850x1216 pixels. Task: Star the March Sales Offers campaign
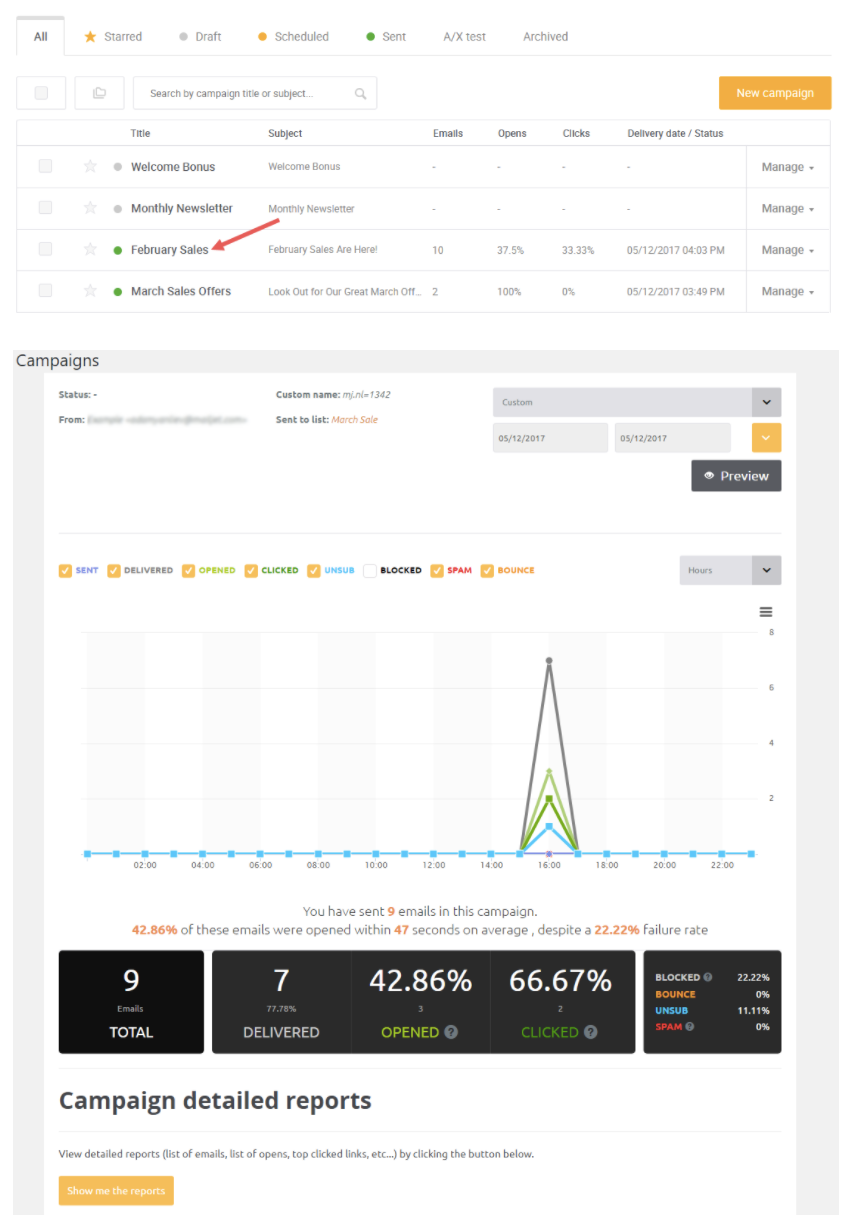pos(90,291)
